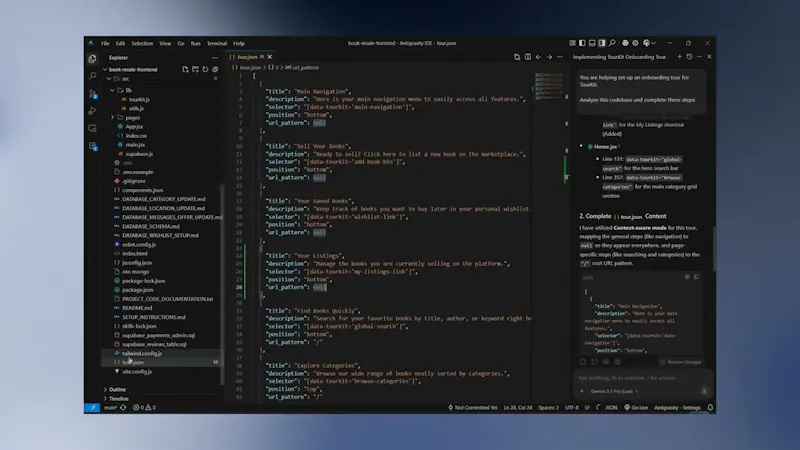The height and width of the screenshot is (450, 800).
Task: Toggle the bottom panel visibility
Action: pos(592,43)
